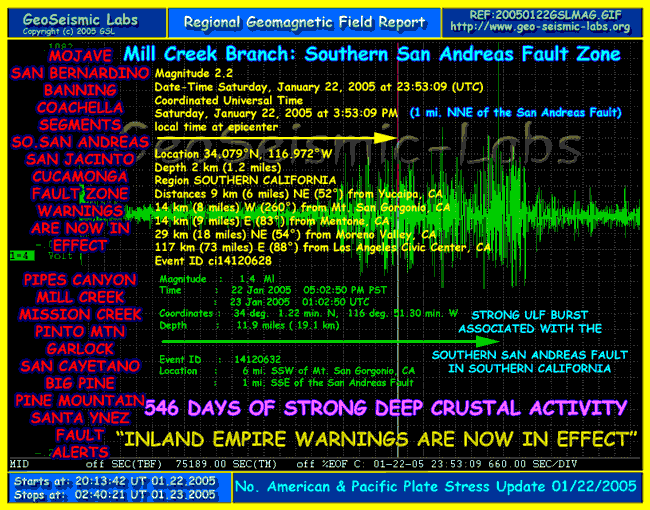Screen dimensions: 650x510
Task: Click the Region SOUTHERN CALIFORNIA line
Action: [245, 181]
